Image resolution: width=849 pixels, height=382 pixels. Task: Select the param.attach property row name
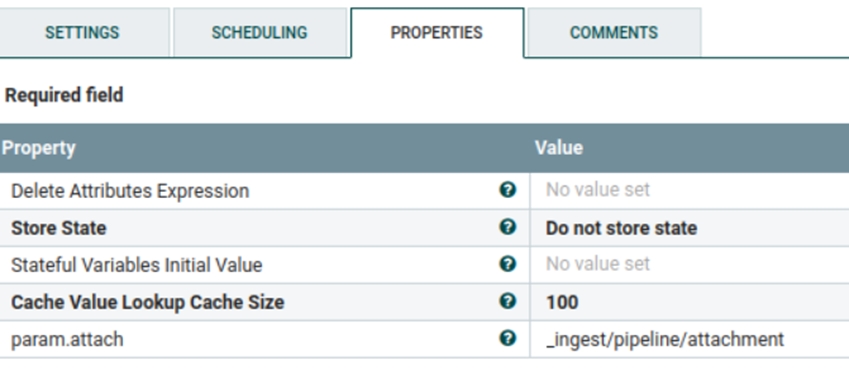point(67,340)
